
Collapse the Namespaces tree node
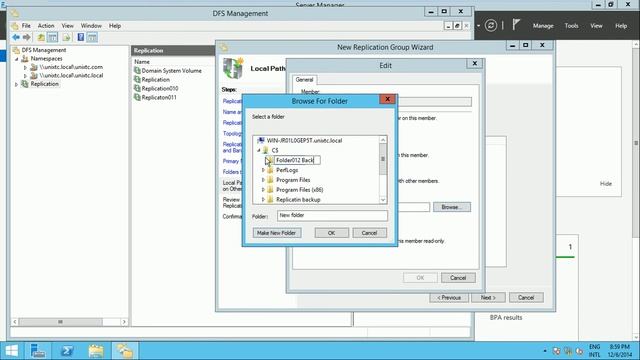coord(17,59)
